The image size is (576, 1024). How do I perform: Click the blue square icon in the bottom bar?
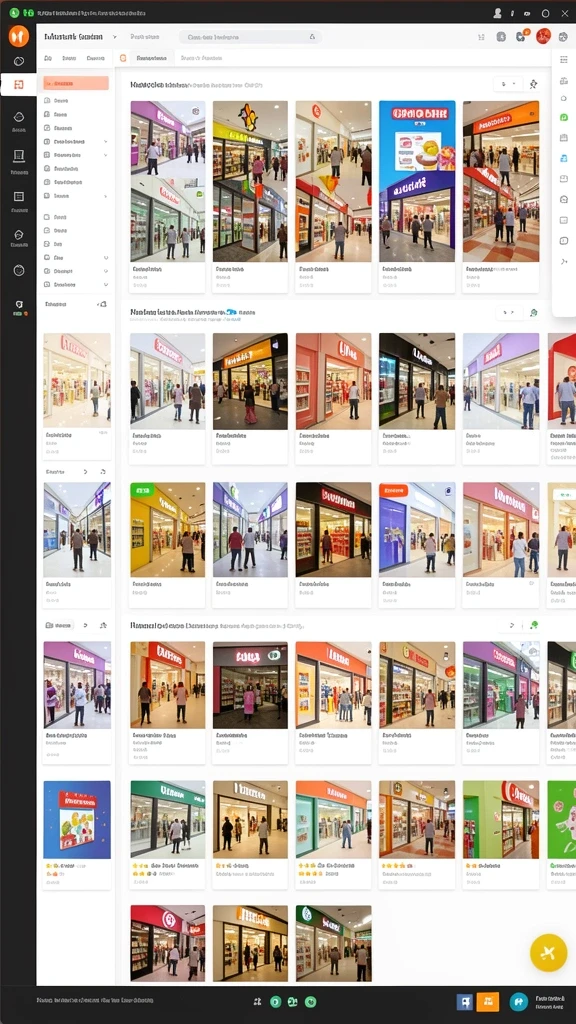[x=464, y=1001]
